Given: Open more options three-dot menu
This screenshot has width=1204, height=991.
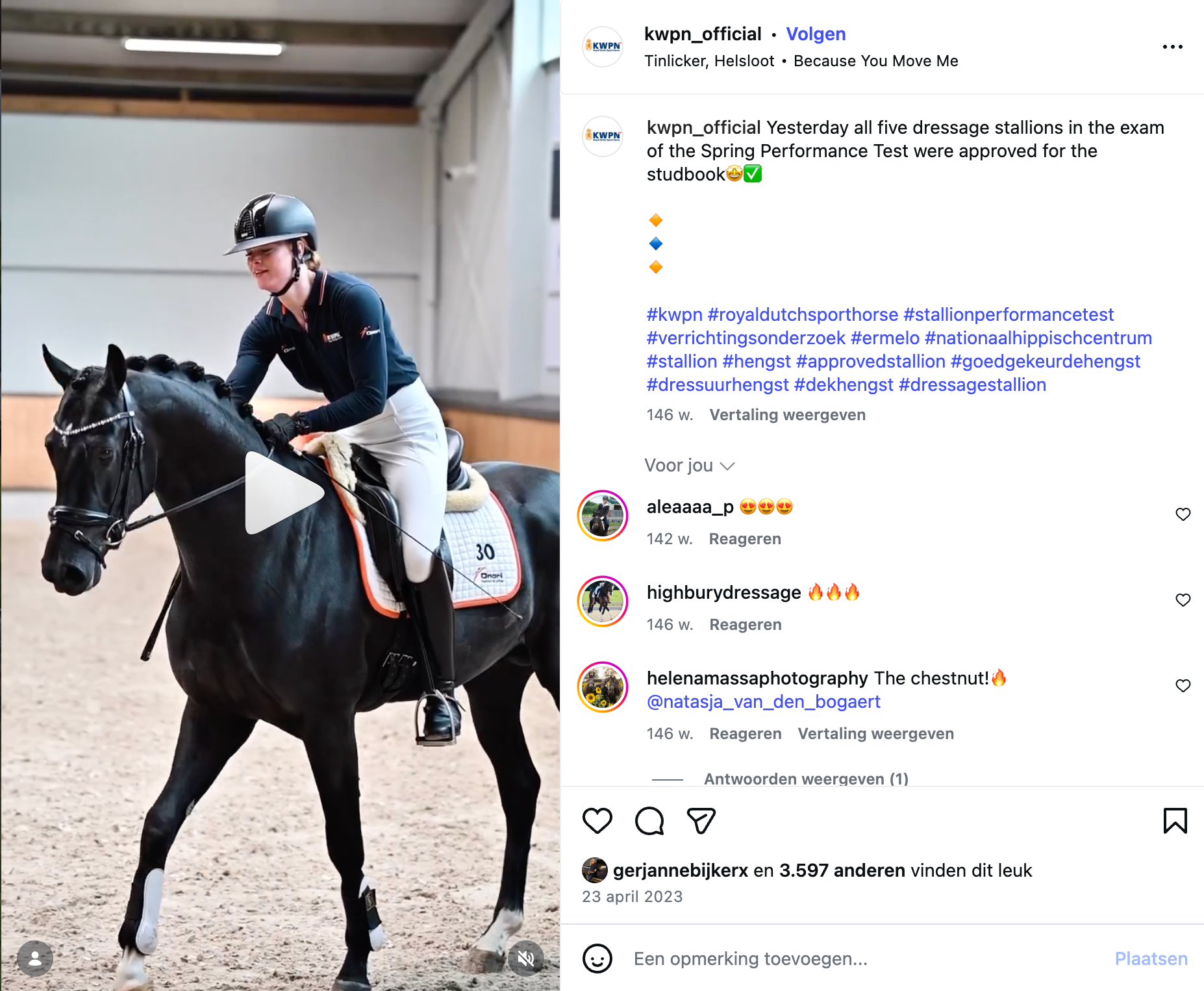Looking at the screenshot, I should pyautogui.click(x=1173, y=47).
